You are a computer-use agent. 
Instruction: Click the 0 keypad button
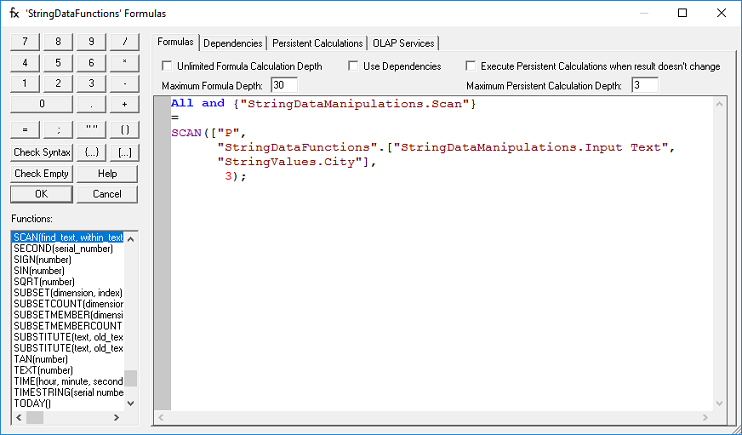[x=42, y=104]
